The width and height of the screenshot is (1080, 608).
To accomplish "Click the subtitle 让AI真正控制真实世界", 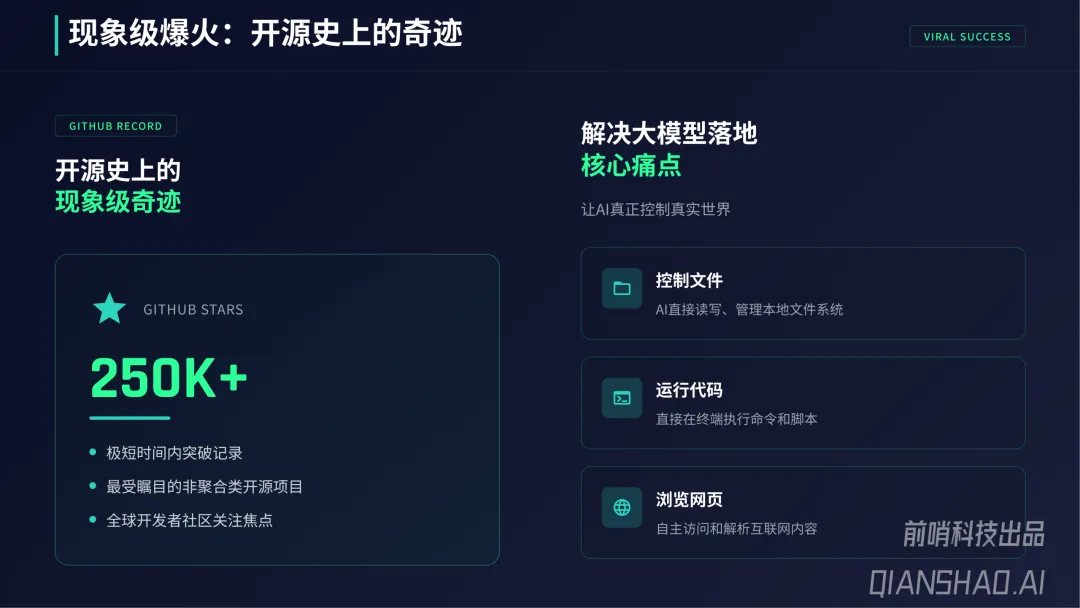I will [655, 209].
